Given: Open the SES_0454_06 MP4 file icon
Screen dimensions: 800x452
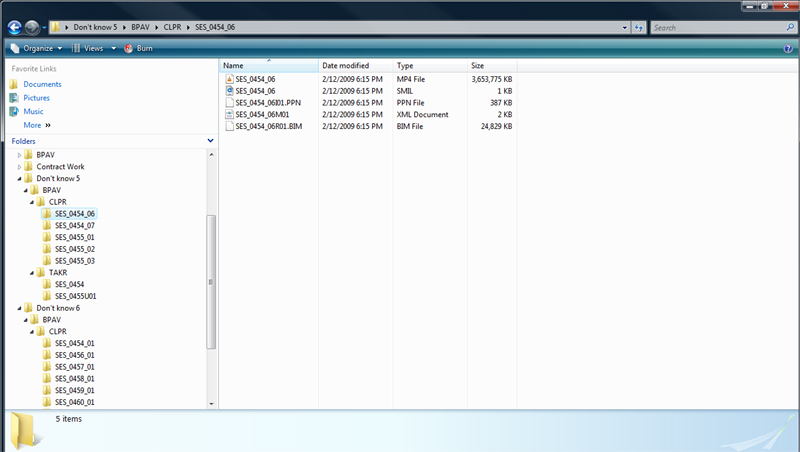Looking at the screenshot, I should tap(229, 79).
